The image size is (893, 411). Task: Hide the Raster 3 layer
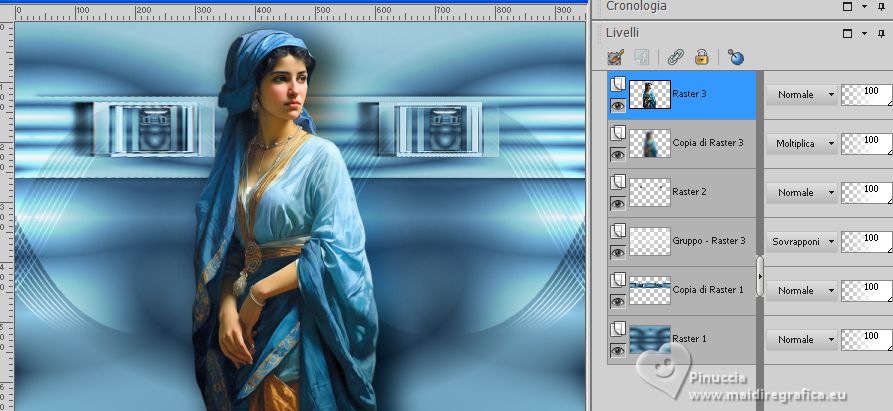(x=618, y=105)
